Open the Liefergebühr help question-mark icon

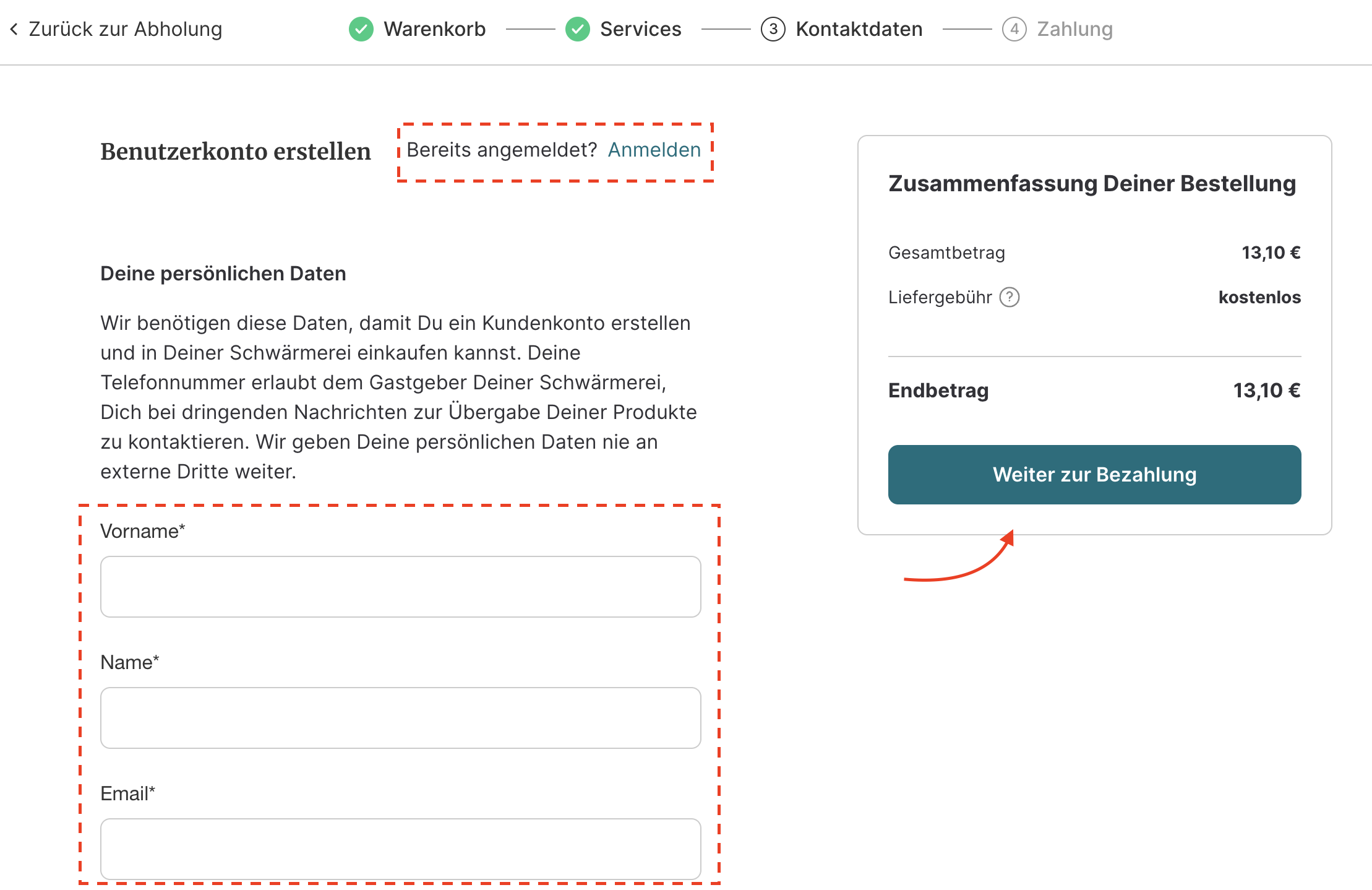click(x=1010, y=297)
